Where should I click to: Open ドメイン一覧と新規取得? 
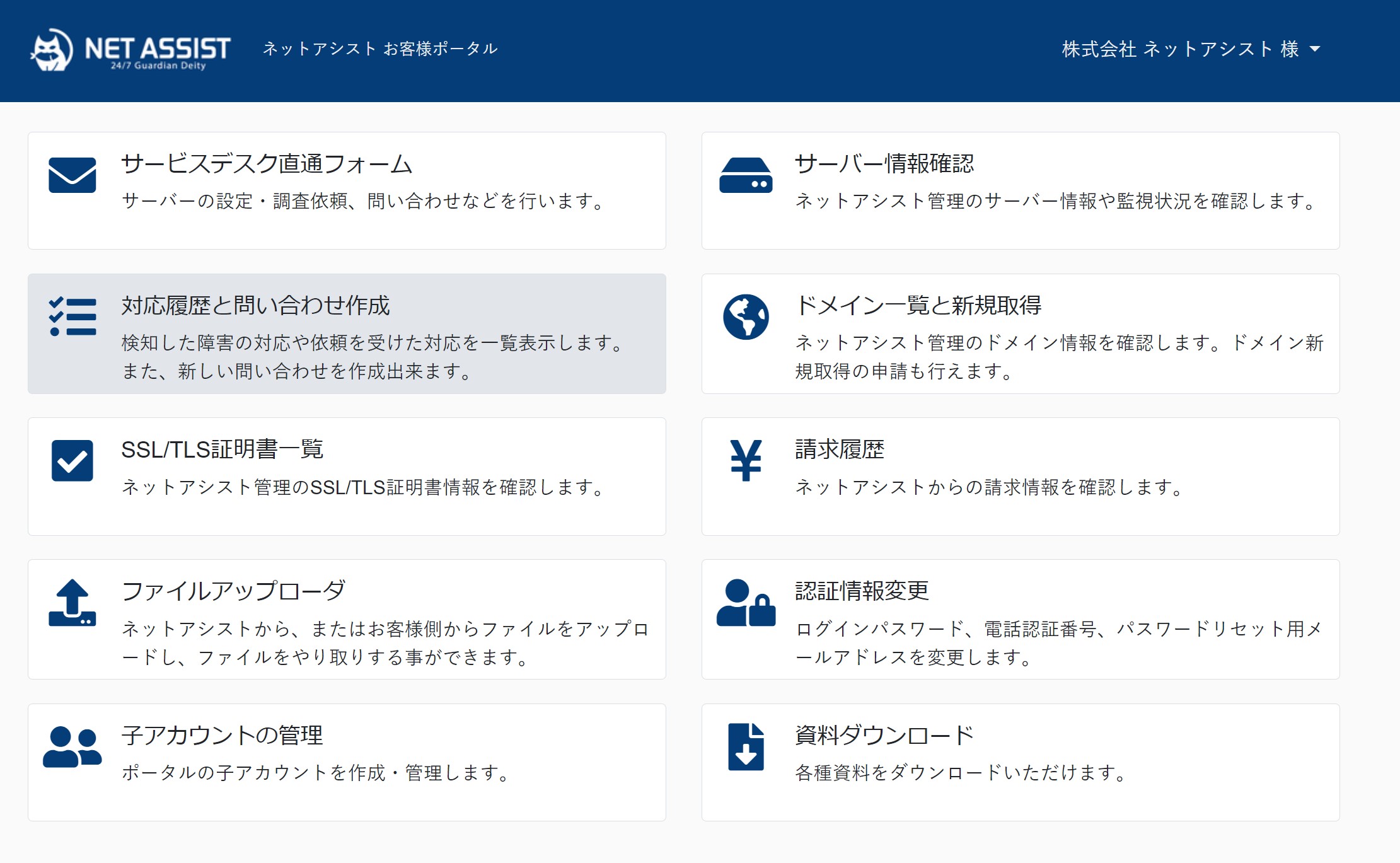click(1021, 333)
